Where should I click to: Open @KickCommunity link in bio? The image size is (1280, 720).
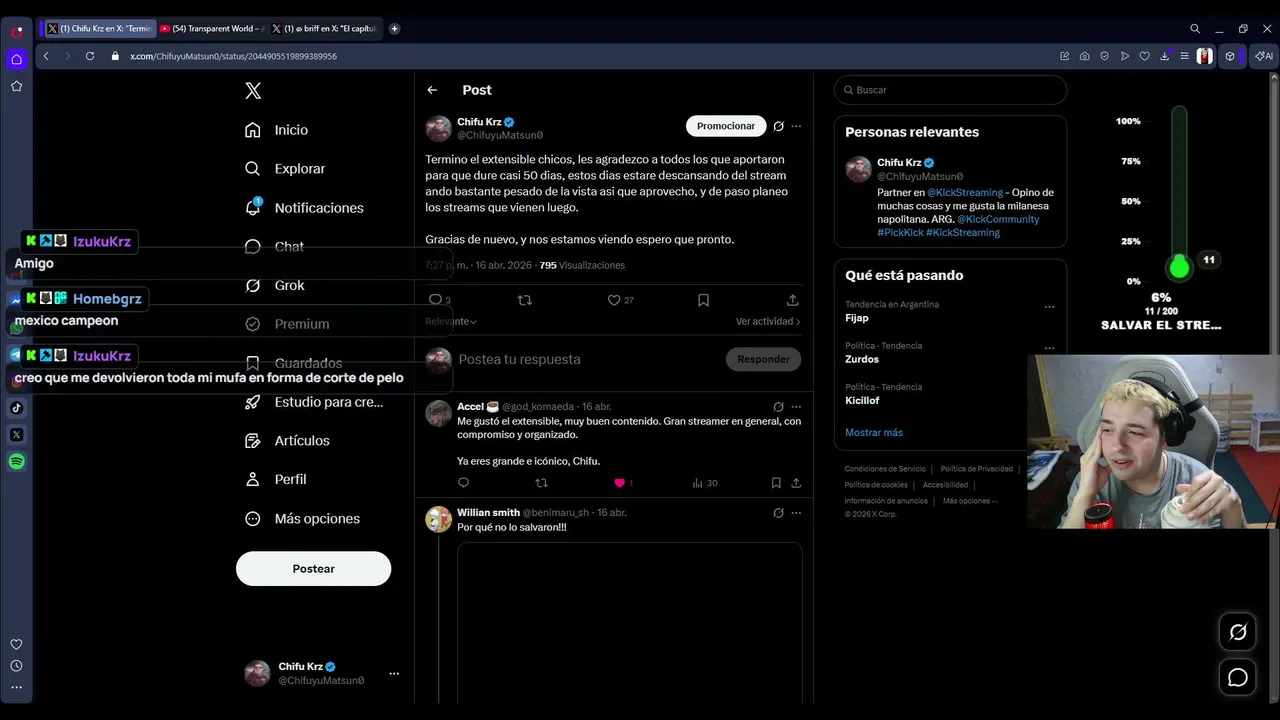(998, 219)
